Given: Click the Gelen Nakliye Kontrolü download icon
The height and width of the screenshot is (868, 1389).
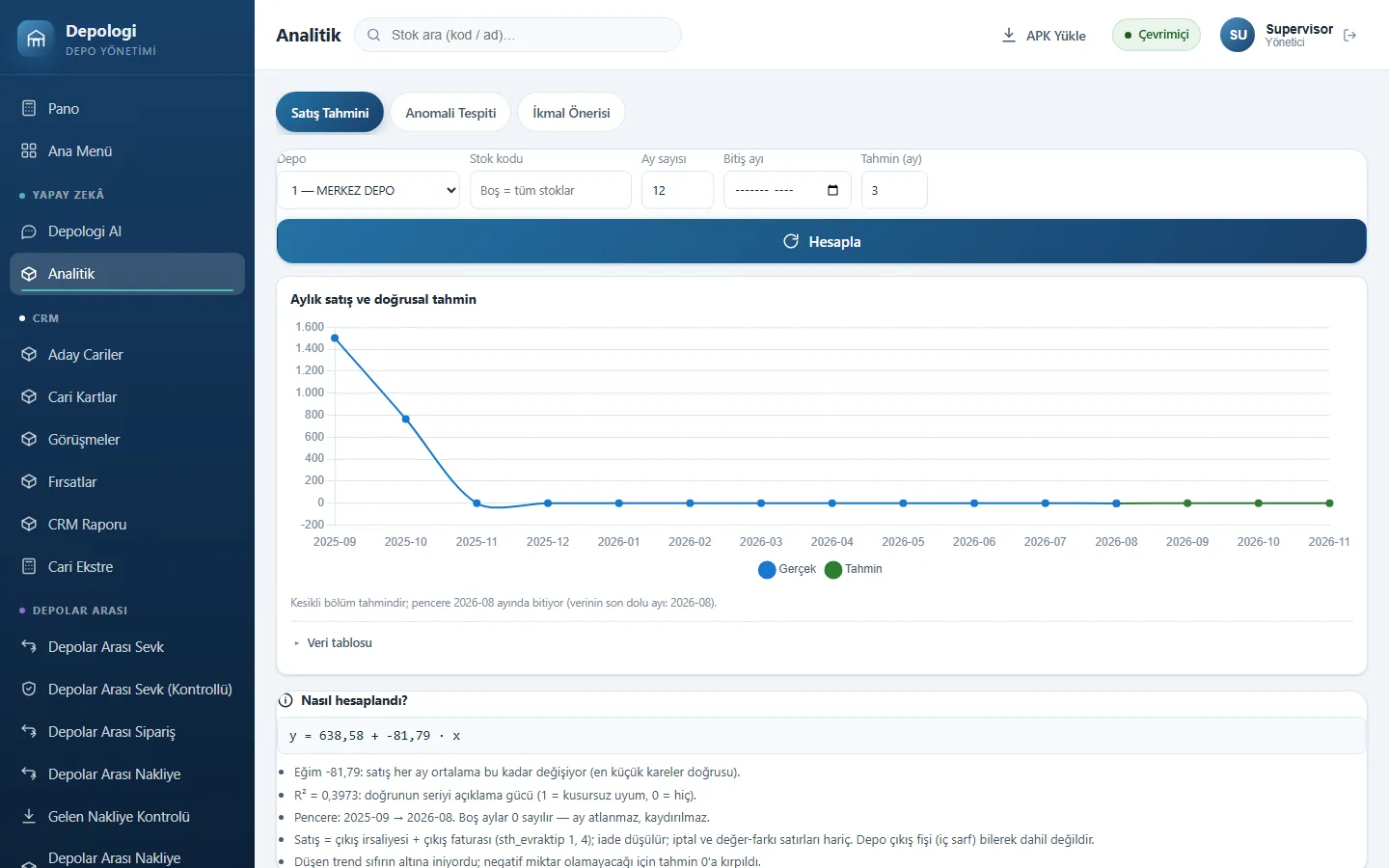Looking at the screenshot, I should (x=29, y=817).
